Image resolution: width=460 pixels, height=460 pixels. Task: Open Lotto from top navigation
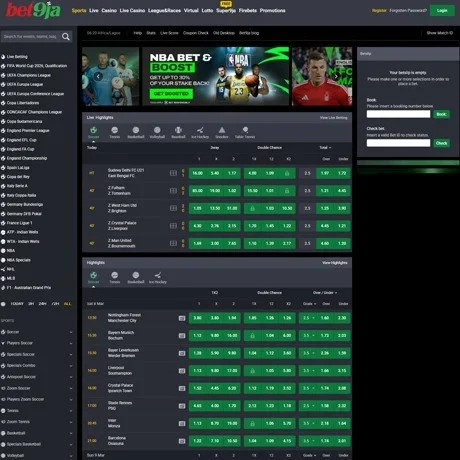207,11
